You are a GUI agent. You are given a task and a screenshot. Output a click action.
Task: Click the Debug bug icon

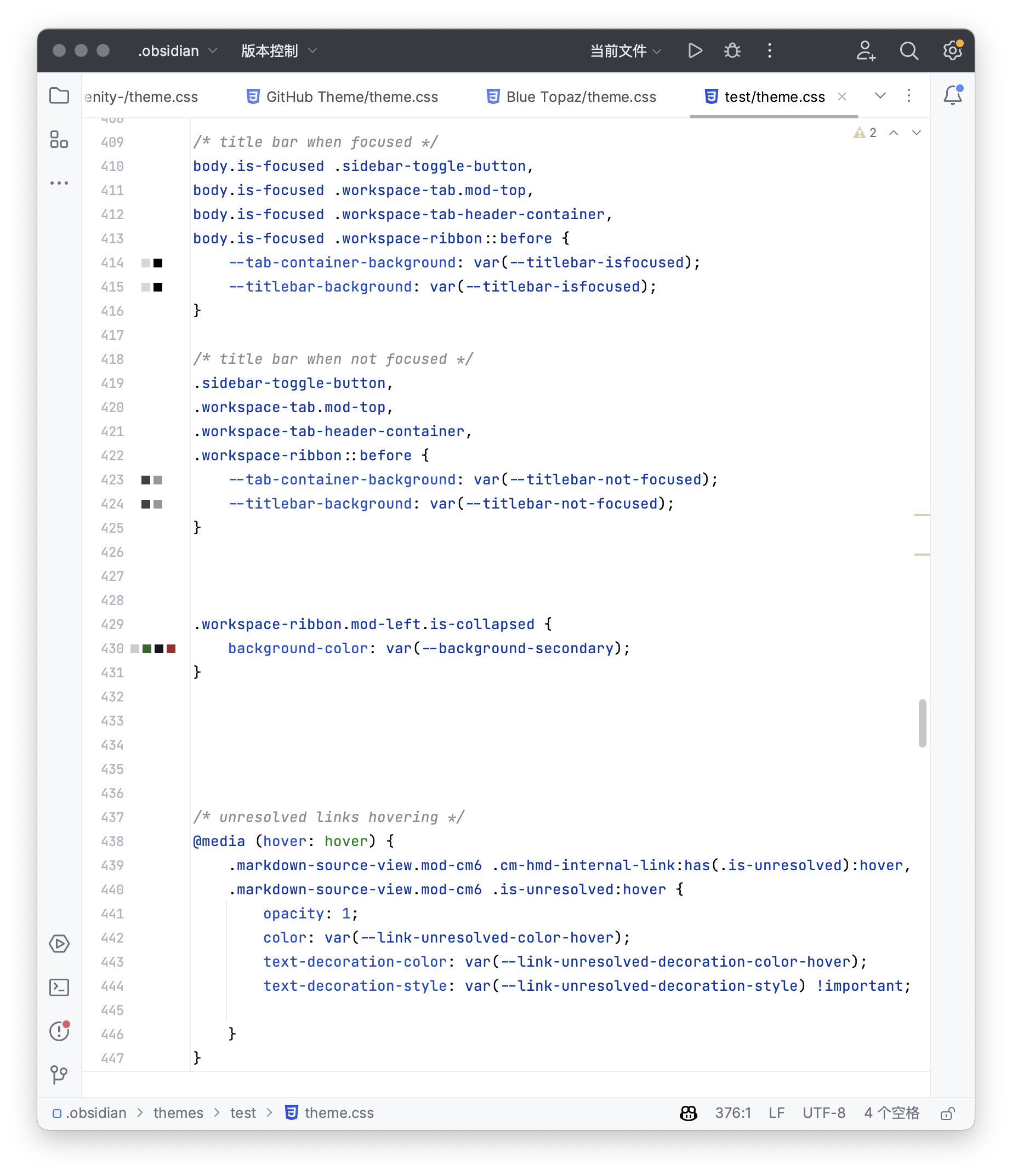[732, 51]
